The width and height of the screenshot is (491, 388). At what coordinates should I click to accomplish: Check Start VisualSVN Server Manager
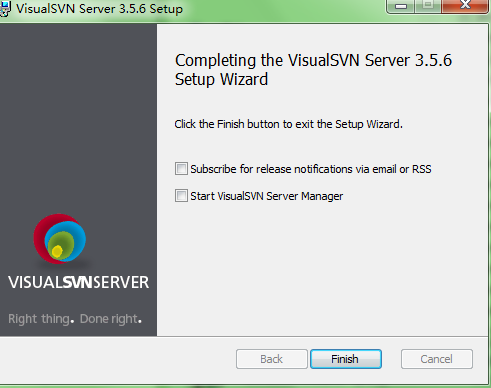point(181,196)
